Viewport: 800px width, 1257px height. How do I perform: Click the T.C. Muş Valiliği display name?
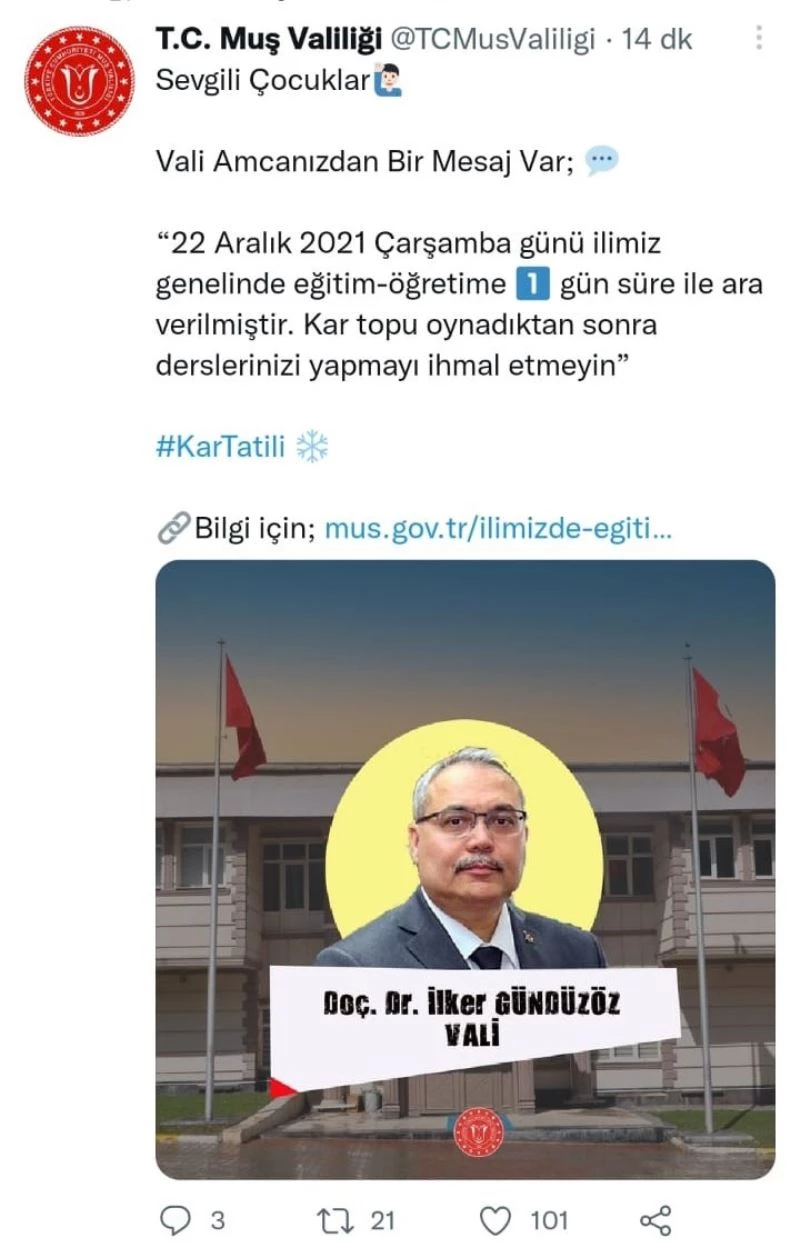point(269,40)
